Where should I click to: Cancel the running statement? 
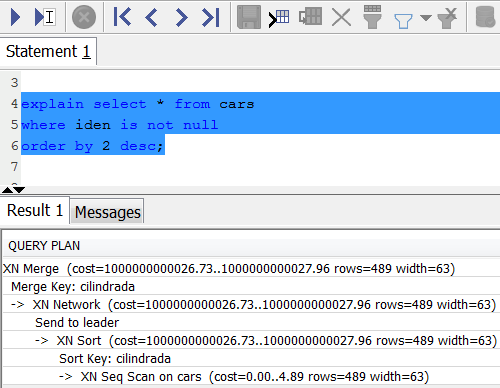point(84,17)
